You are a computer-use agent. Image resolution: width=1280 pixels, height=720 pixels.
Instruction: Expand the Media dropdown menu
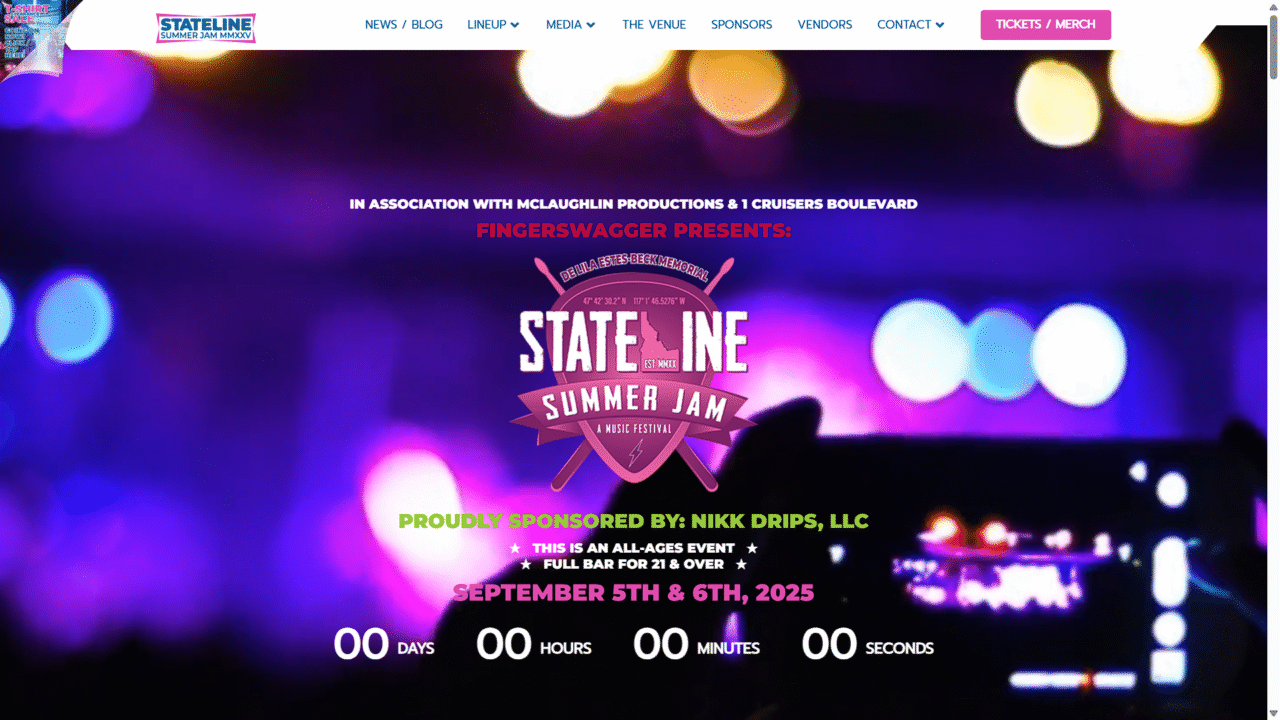click(x=571, y=25)
